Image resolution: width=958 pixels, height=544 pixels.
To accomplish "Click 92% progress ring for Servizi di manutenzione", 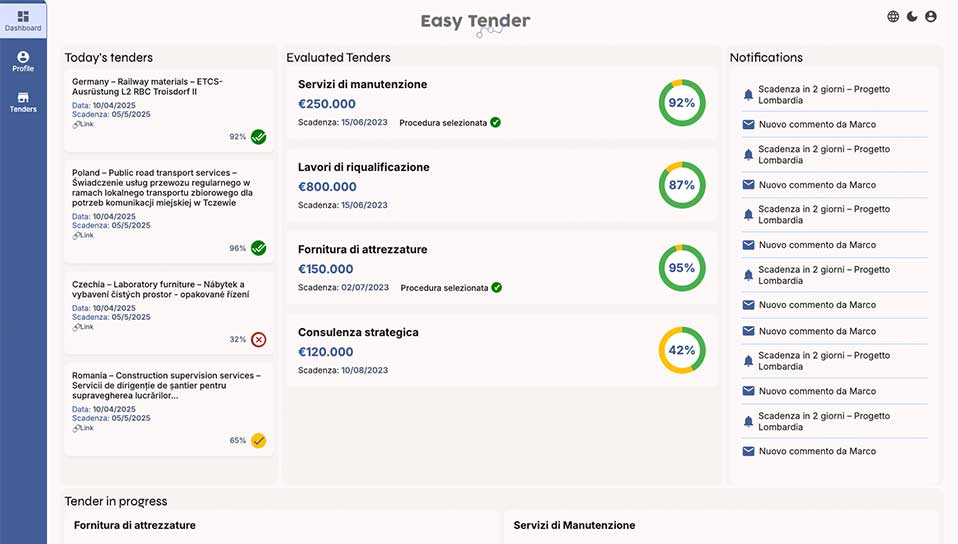I will coord(682,103).
